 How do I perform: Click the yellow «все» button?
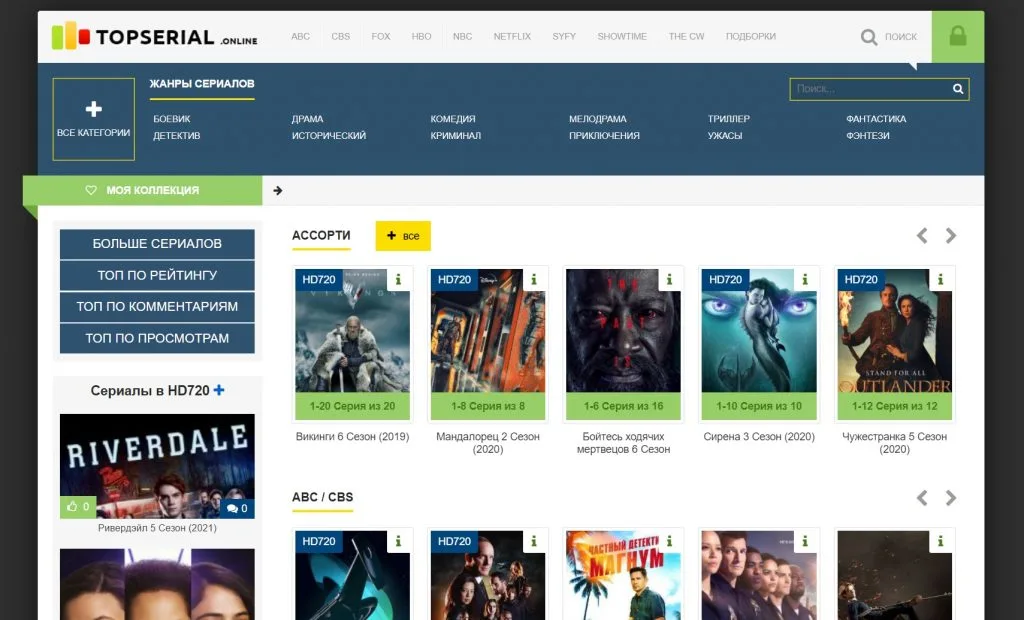pos(403,236)
